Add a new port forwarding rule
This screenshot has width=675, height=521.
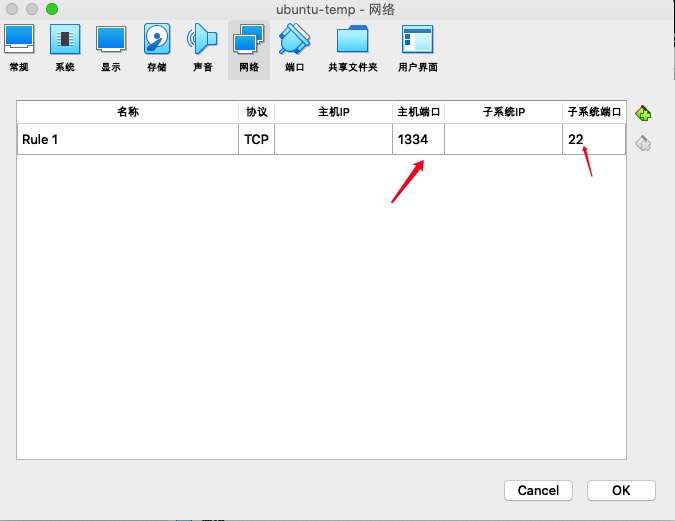click(643, 114)
